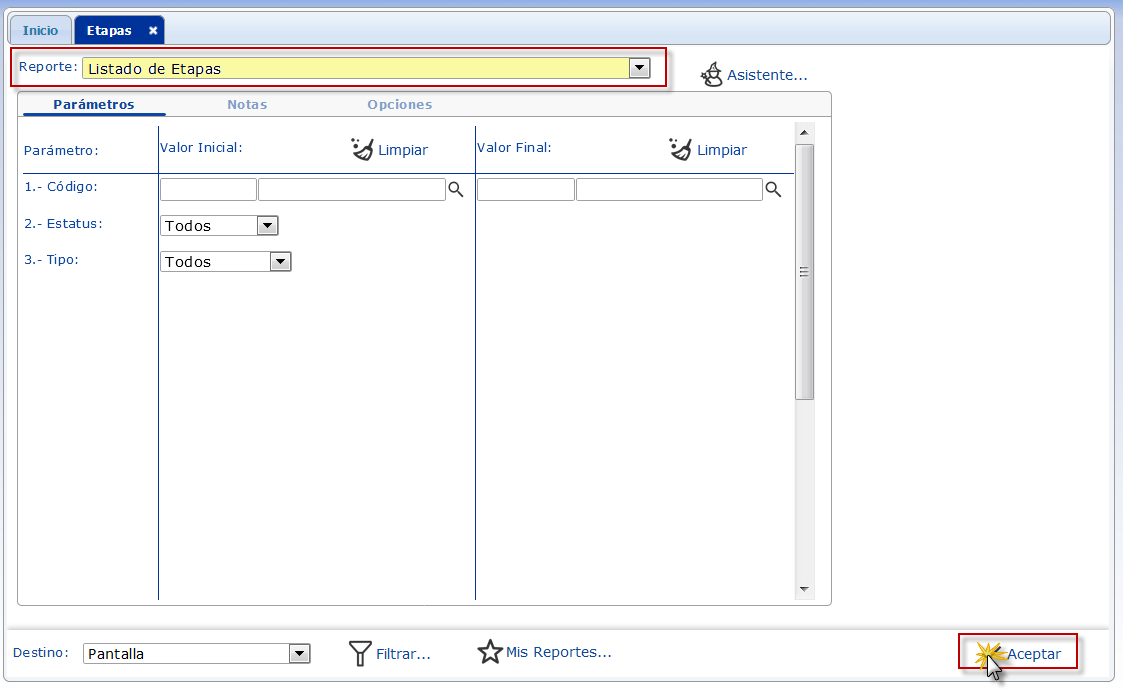Expand the Tipo dropdown
Viewport: 1123px width, 689px height.
pyautogui.click(x=280, y=262)
